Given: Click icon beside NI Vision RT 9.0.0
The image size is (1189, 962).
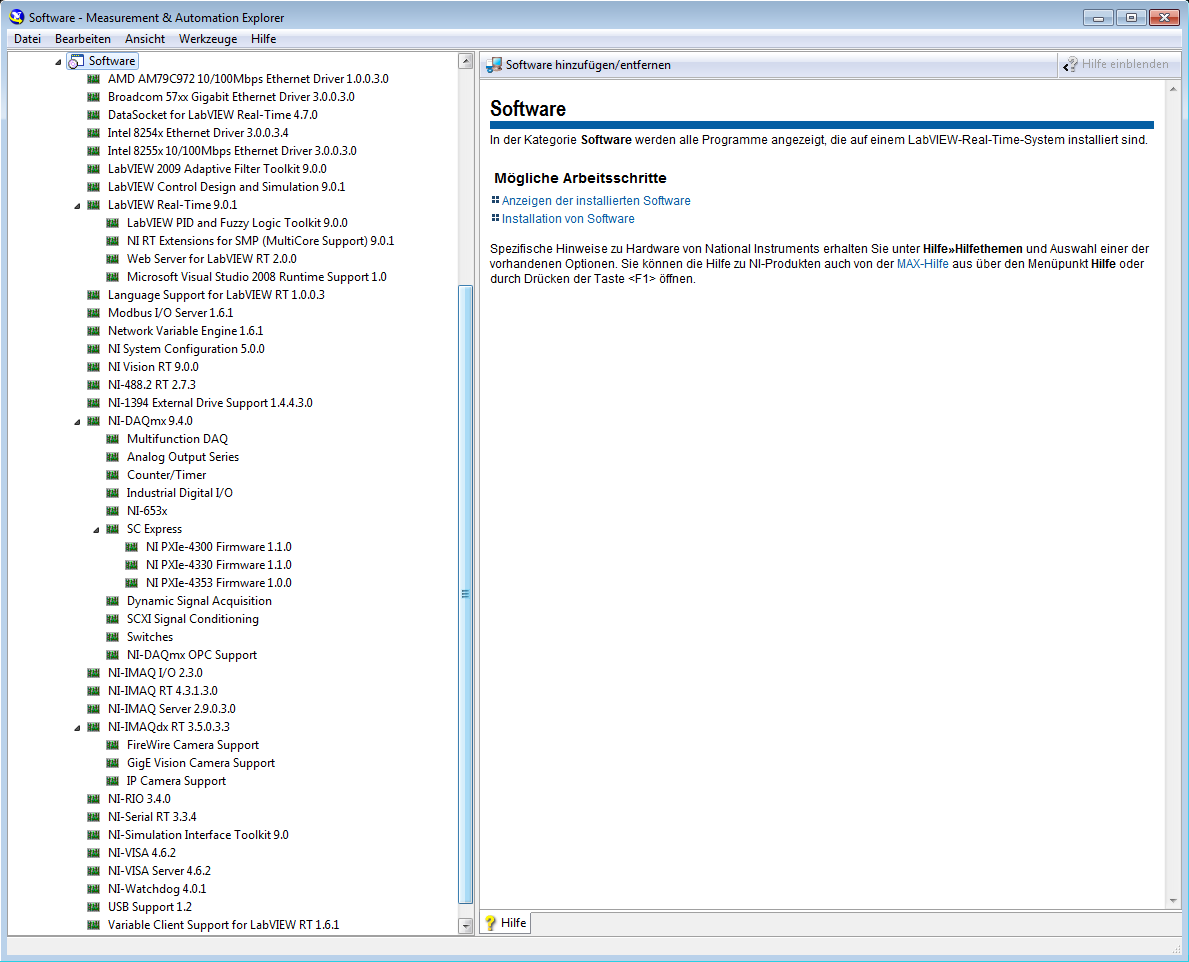Looking at the screenshot, I should 93,367.
